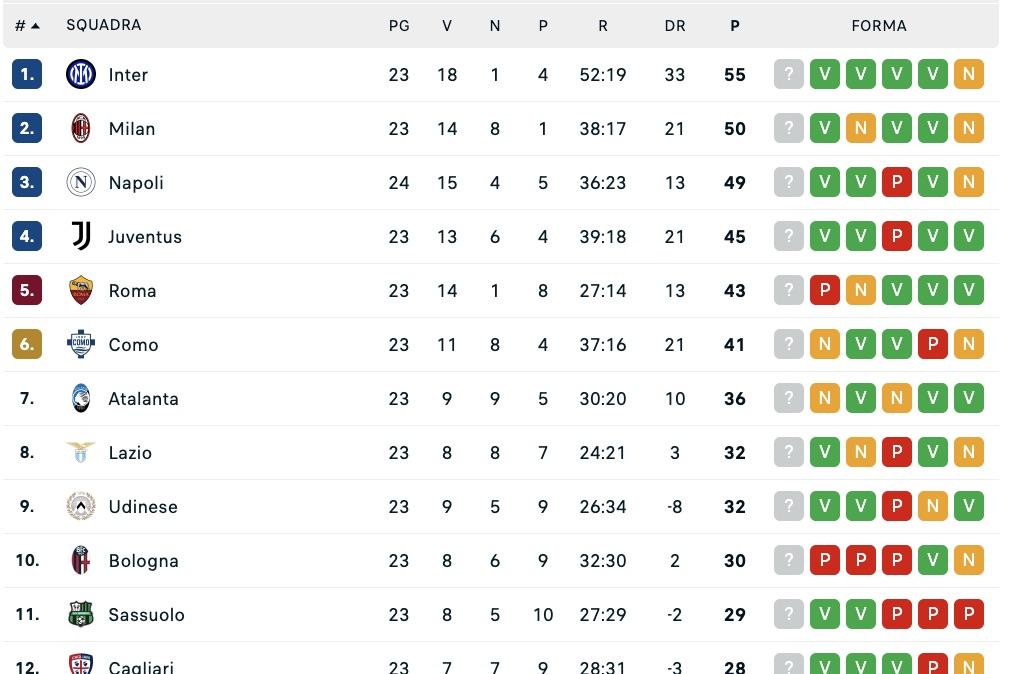This screenshot has width=1012, height=674.
Task: Click the Como club crest
Action: 80,344
